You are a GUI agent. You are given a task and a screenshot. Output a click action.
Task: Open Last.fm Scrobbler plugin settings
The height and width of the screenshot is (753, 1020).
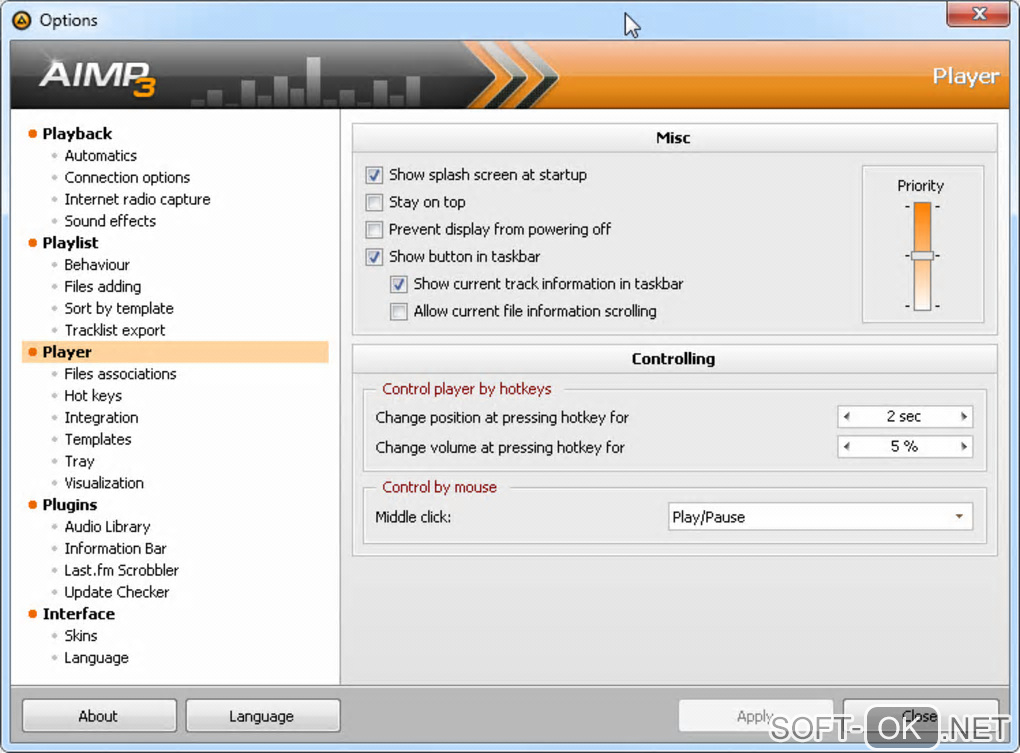click(x=121, y=570)
